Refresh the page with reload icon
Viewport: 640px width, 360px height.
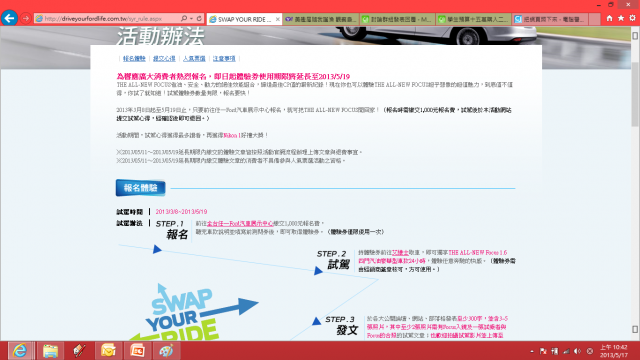pyautogui.click(x=199, y=19)
